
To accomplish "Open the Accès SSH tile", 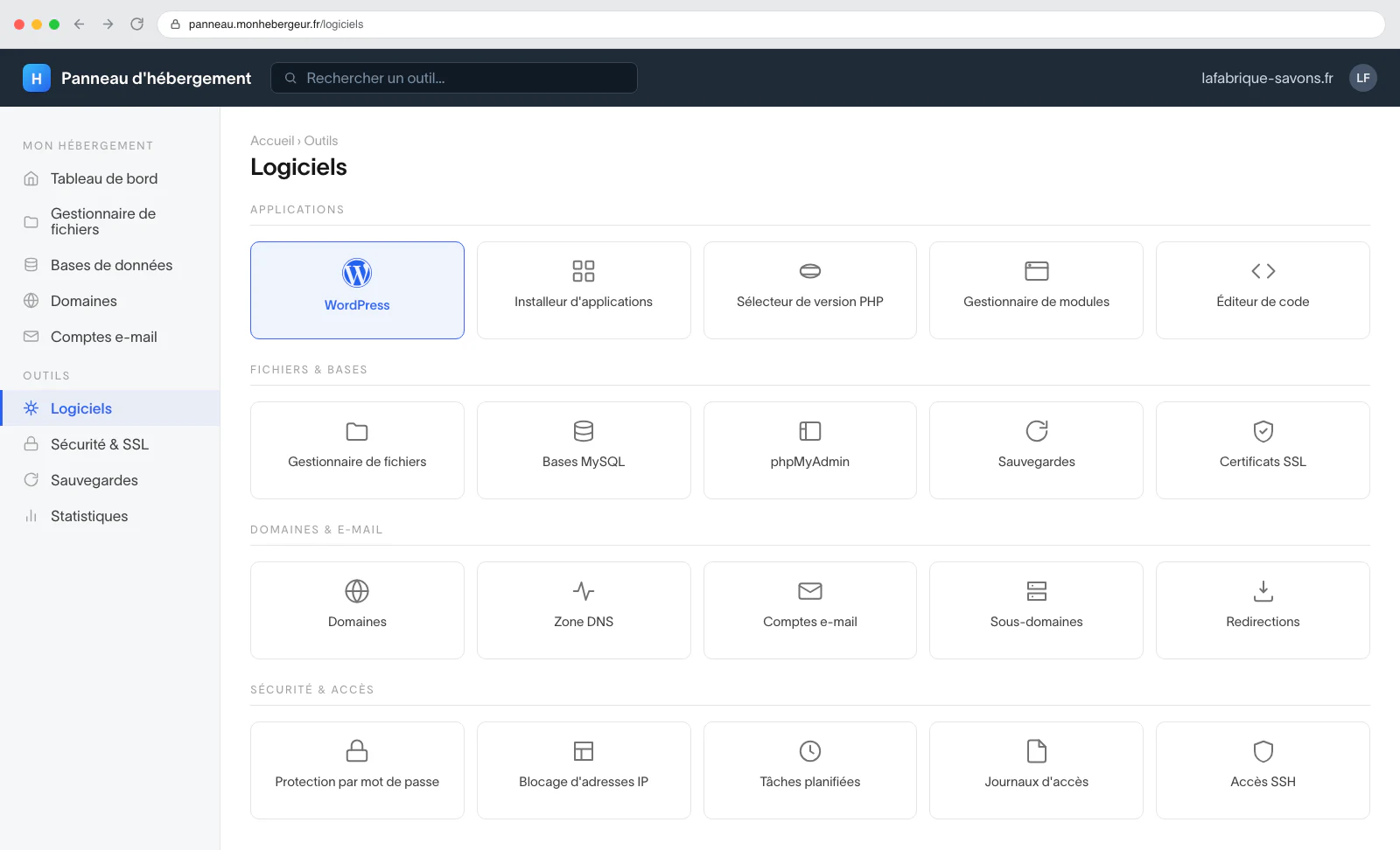I will click(1263, 770).
